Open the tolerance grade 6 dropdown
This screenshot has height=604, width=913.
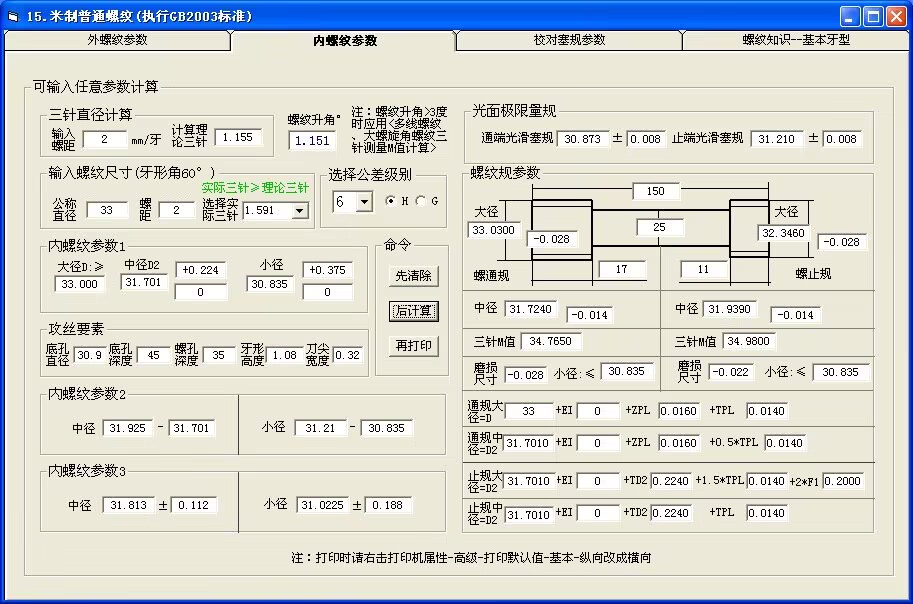point(365,202)
